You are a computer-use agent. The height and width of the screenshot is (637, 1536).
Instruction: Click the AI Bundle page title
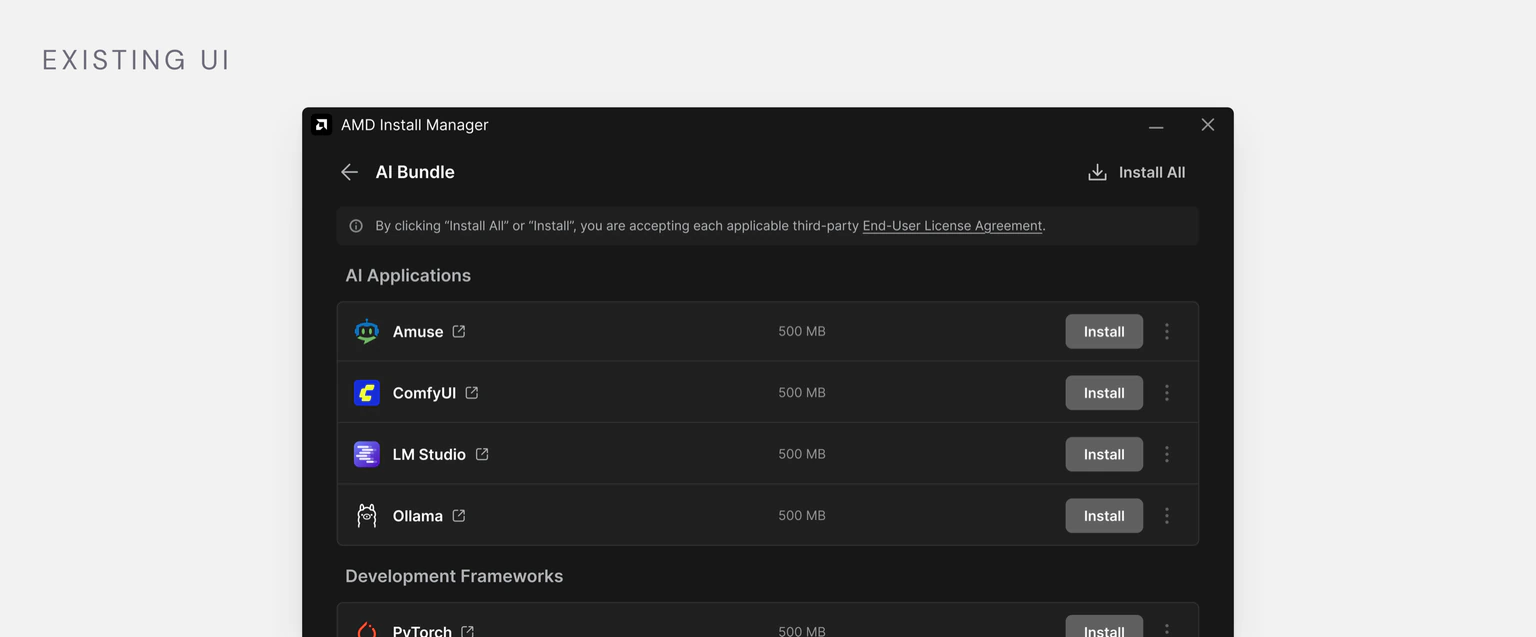tap(415, 172)
